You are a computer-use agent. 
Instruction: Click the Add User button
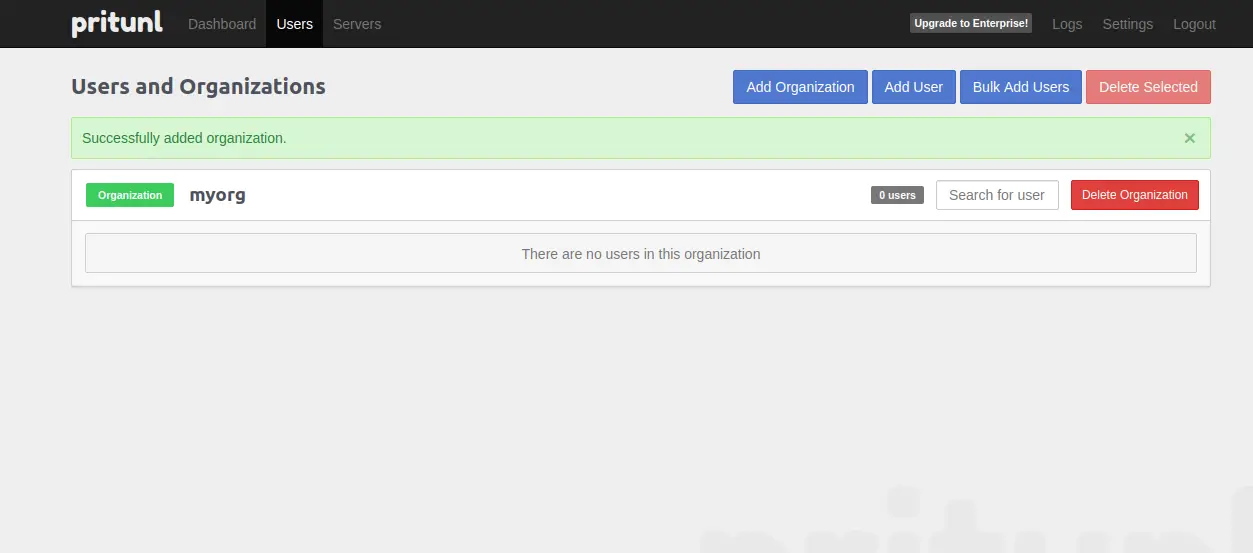pos(913,87)
